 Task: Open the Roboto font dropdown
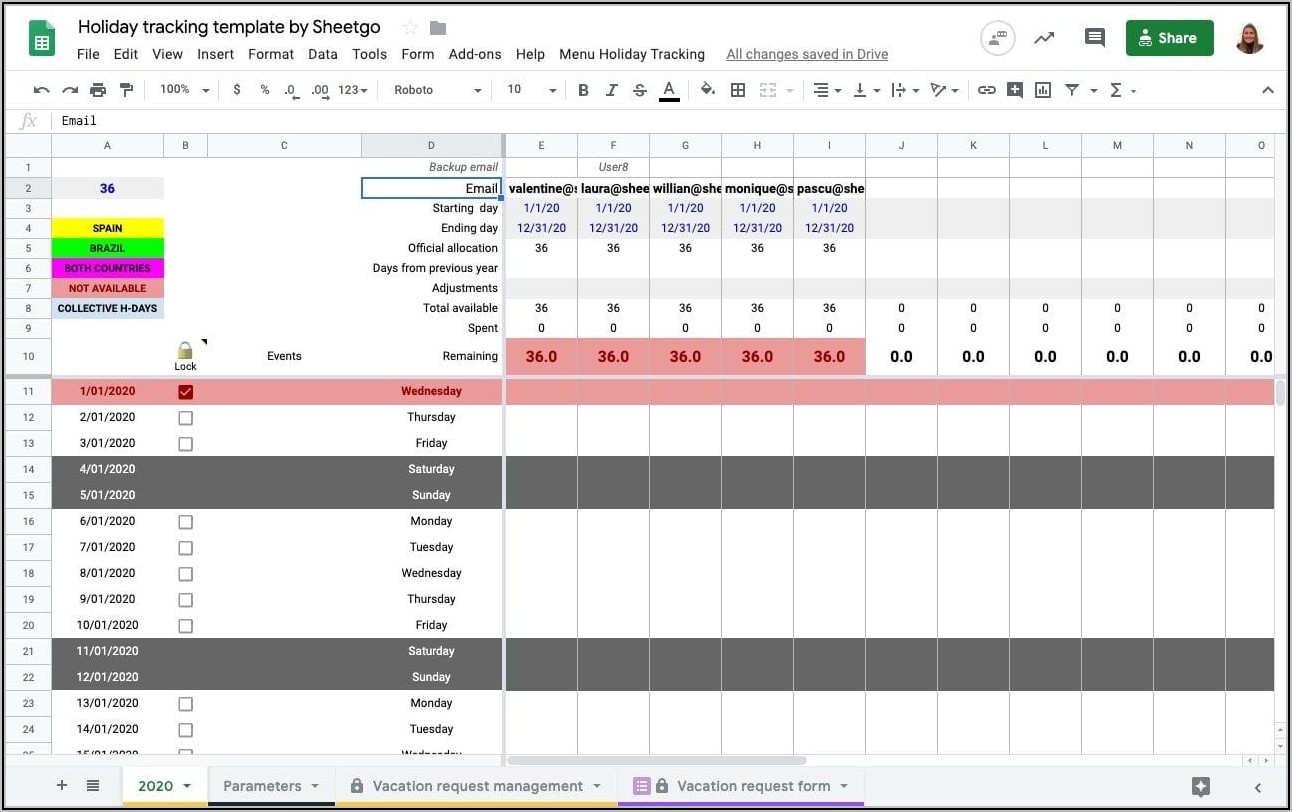click(437, 90)
